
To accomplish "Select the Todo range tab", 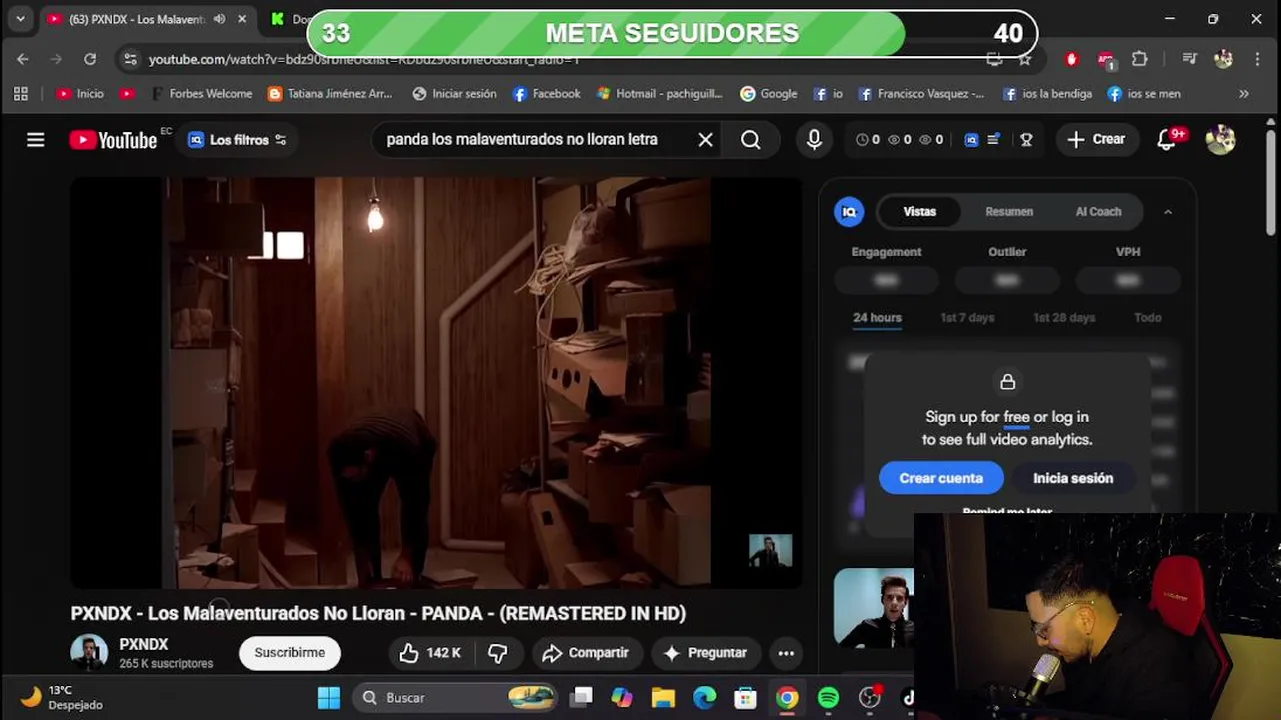I will (x=1147, y=318).
